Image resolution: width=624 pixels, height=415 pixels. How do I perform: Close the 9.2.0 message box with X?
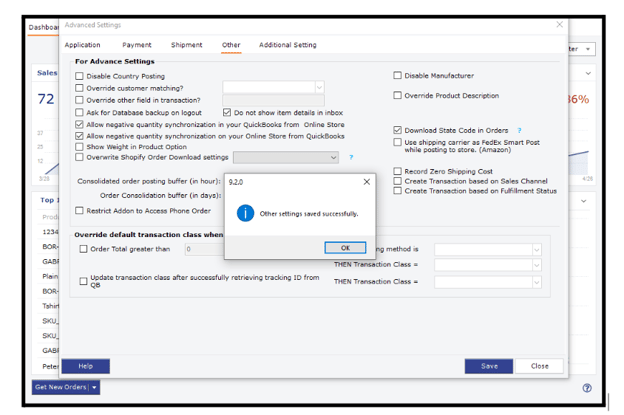click(x=366, y=182)
